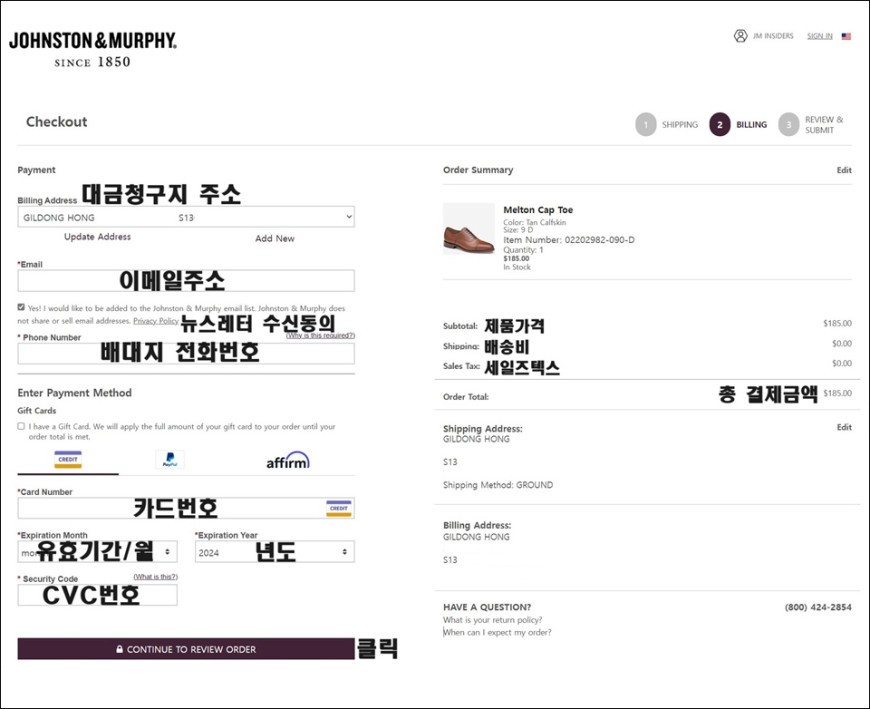The image size is (870, 709).
Task: Click the credit card icon inside Card Number field
Action: tap(338, 508)
